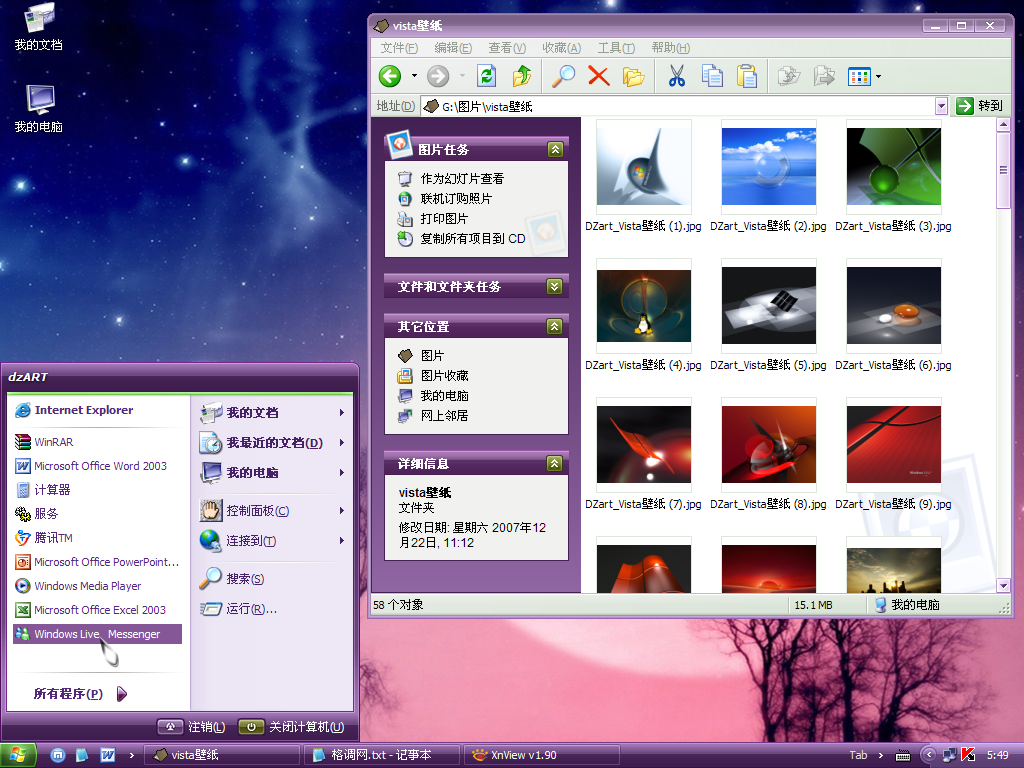Viewport: 1024px width, 768px height.
Task: Click the Views toolbar icon
Action: pyautogui.click(x=859, y=76)
